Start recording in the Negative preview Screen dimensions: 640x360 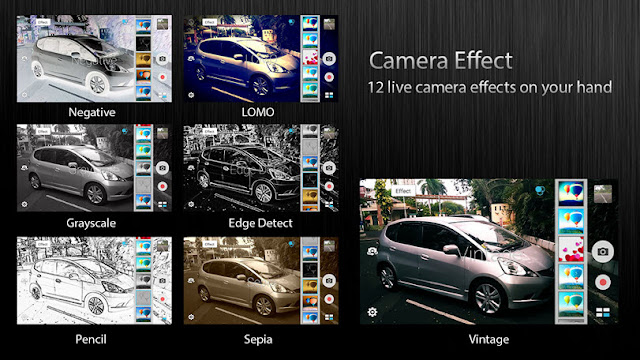tap(162, 77)
